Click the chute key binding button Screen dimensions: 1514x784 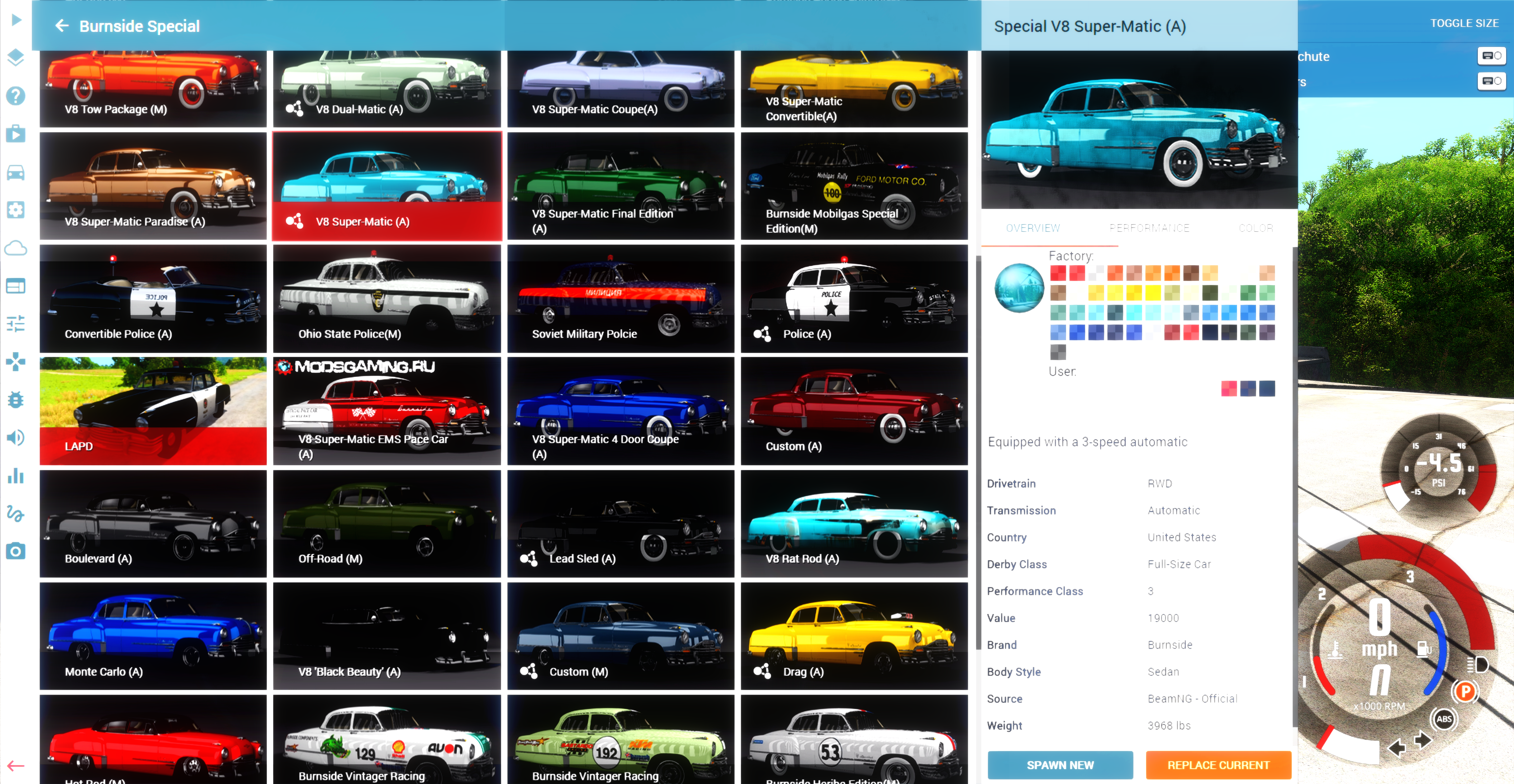click(x=1491, y=56)
